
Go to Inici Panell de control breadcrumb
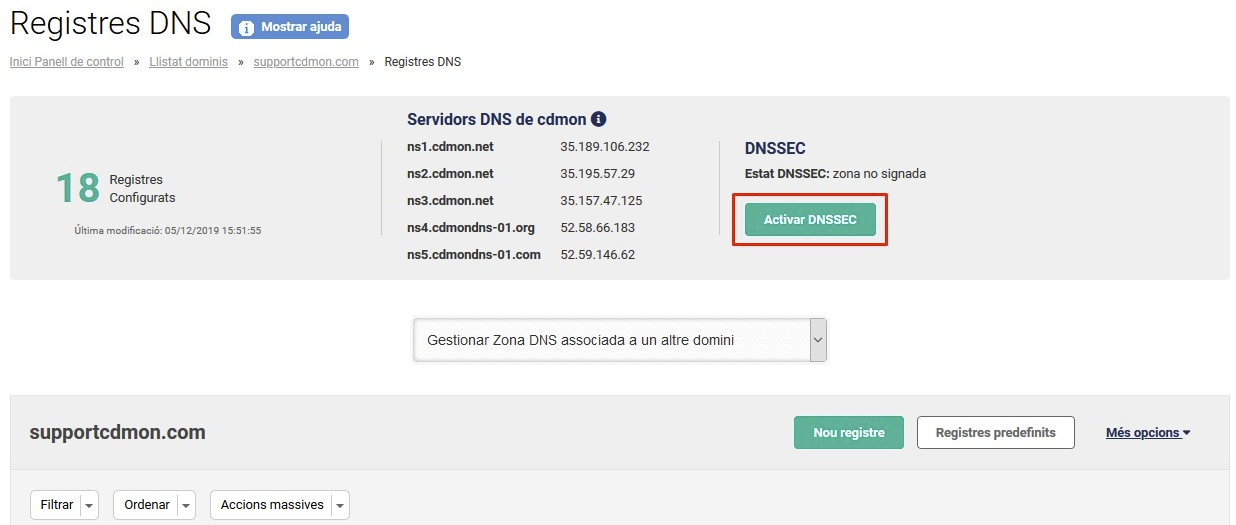(67, 62)
